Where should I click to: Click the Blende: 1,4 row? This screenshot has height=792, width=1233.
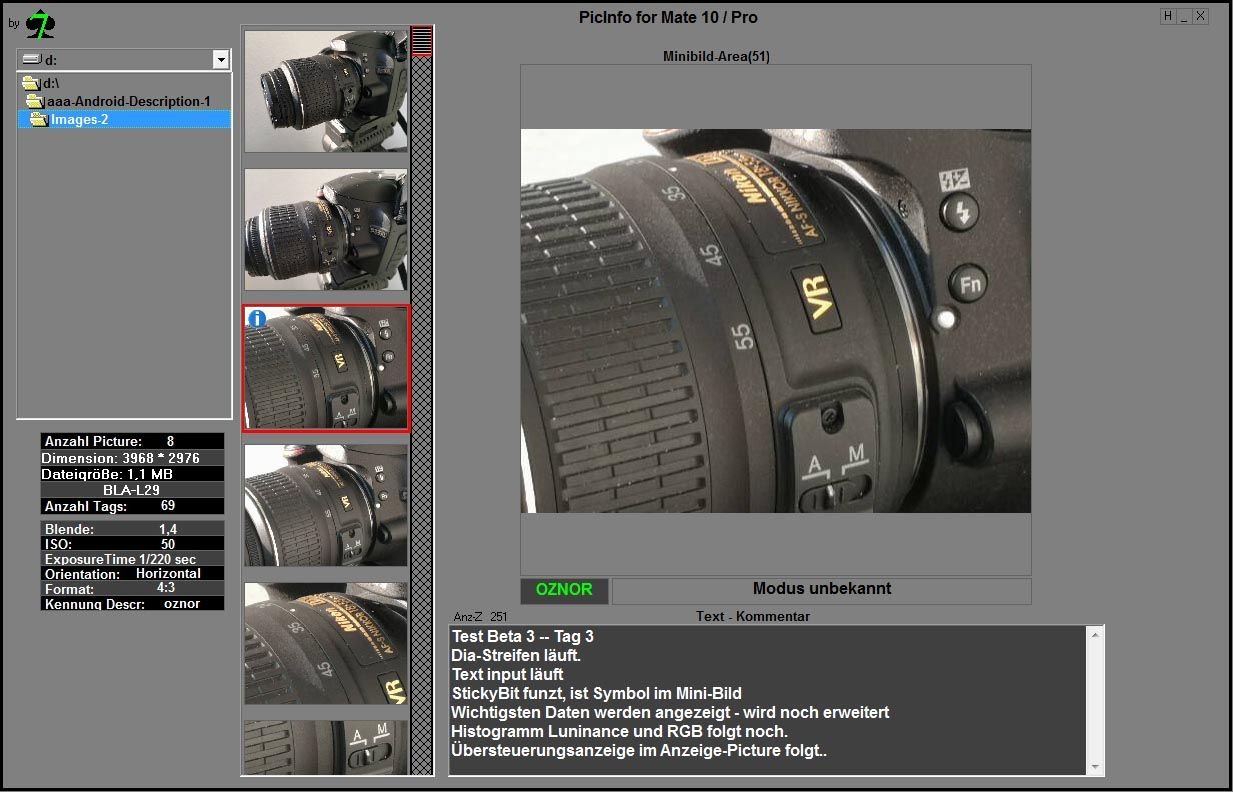(x=132, y=529)
